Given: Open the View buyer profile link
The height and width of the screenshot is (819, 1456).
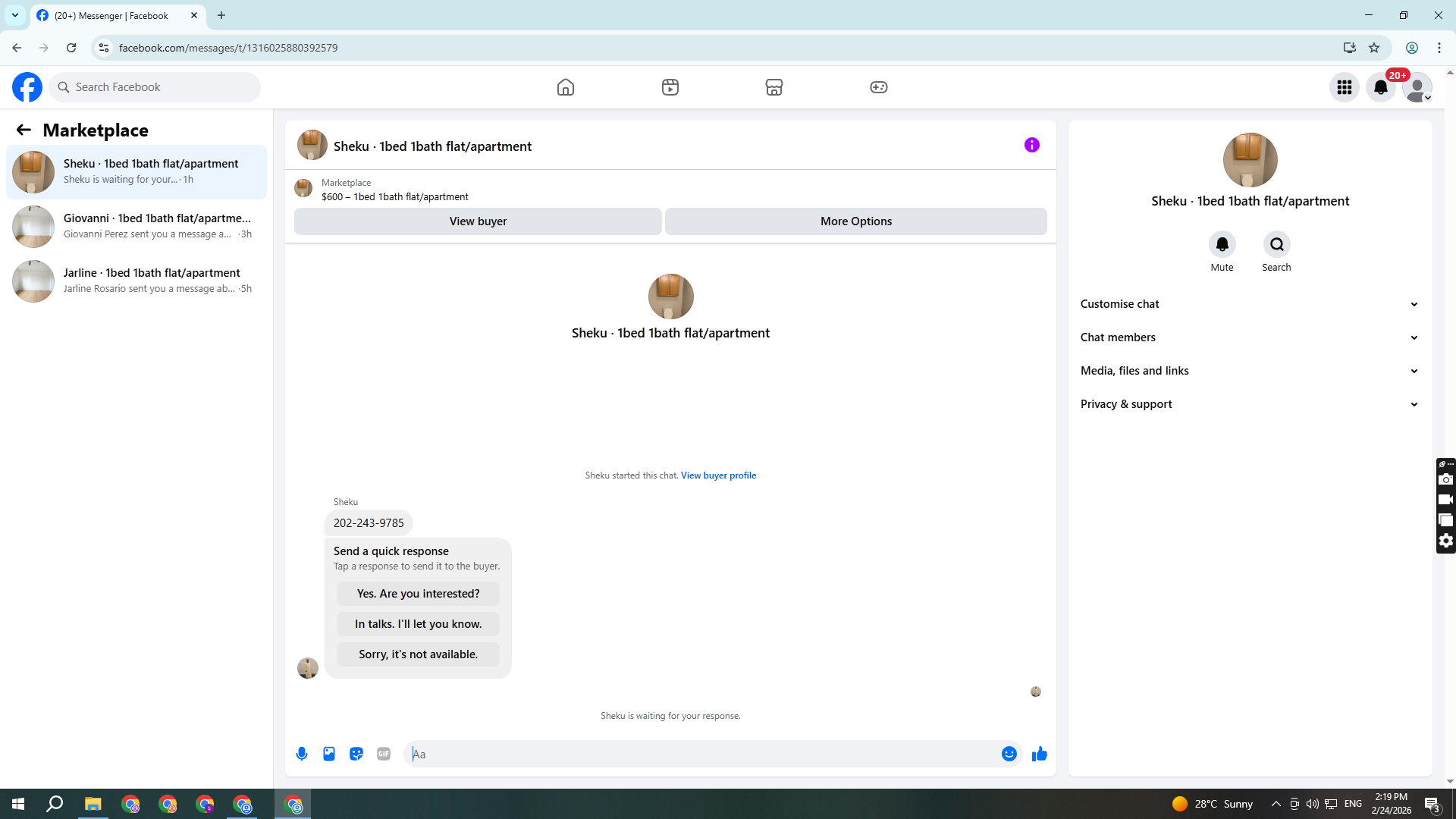Looking at the screenshot, I should click(718, 475).
